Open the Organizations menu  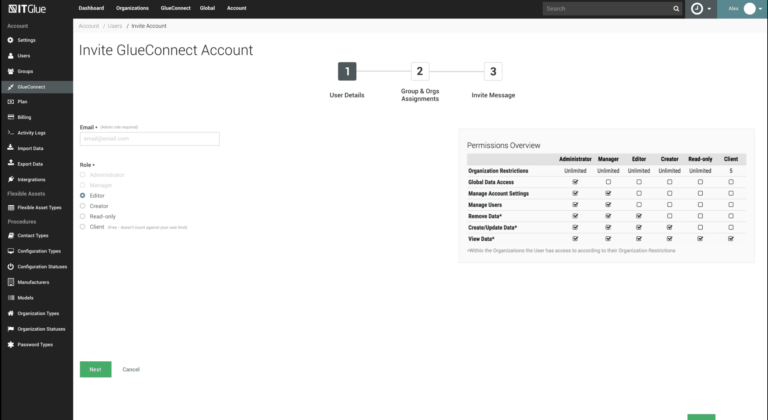(x=132, y=8)
